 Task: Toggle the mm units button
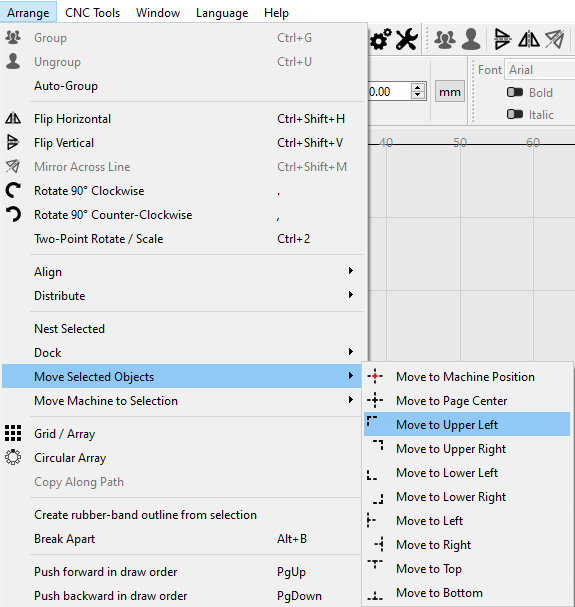(450, 92)
